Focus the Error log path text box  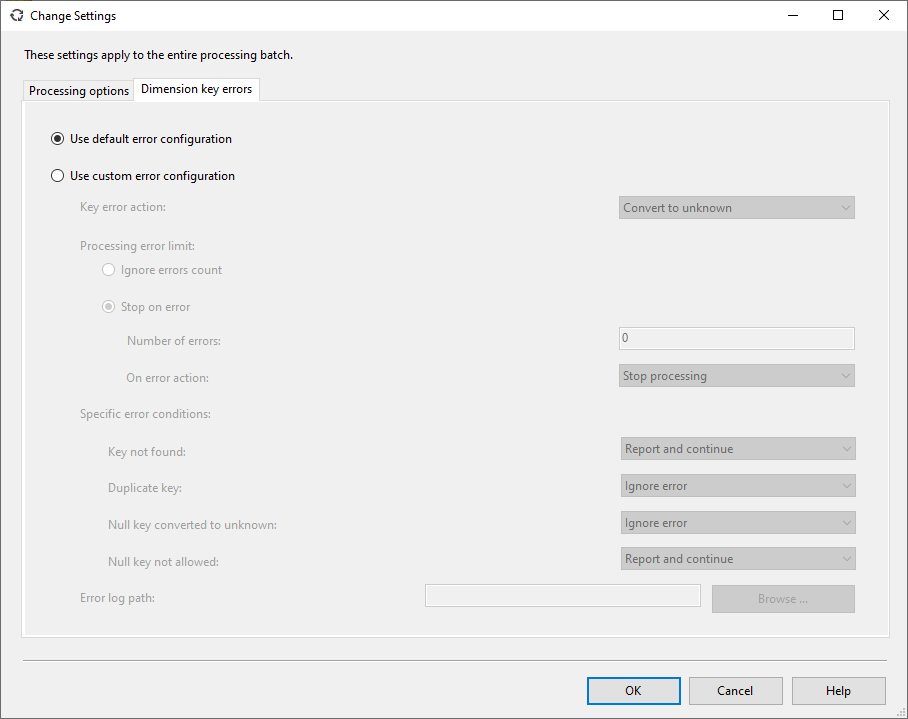click(x=562, y=596)
